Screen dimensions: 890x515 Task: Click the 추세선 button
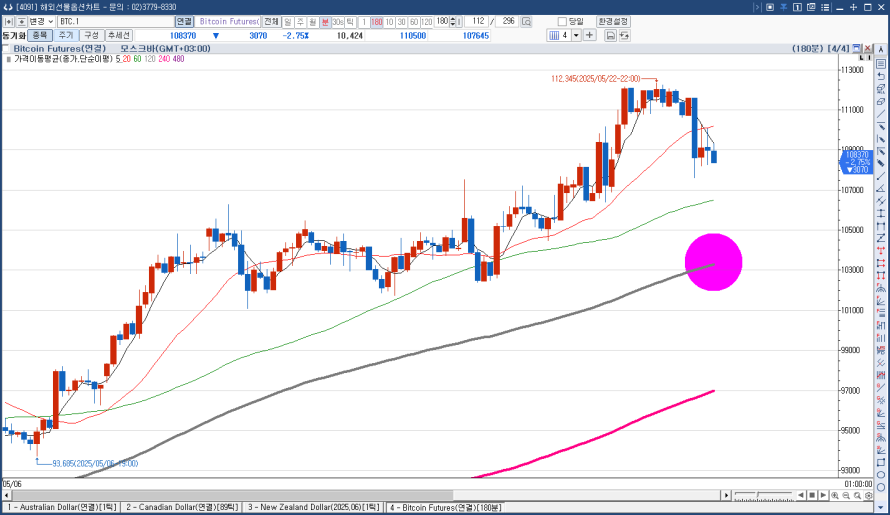(118, 35)
